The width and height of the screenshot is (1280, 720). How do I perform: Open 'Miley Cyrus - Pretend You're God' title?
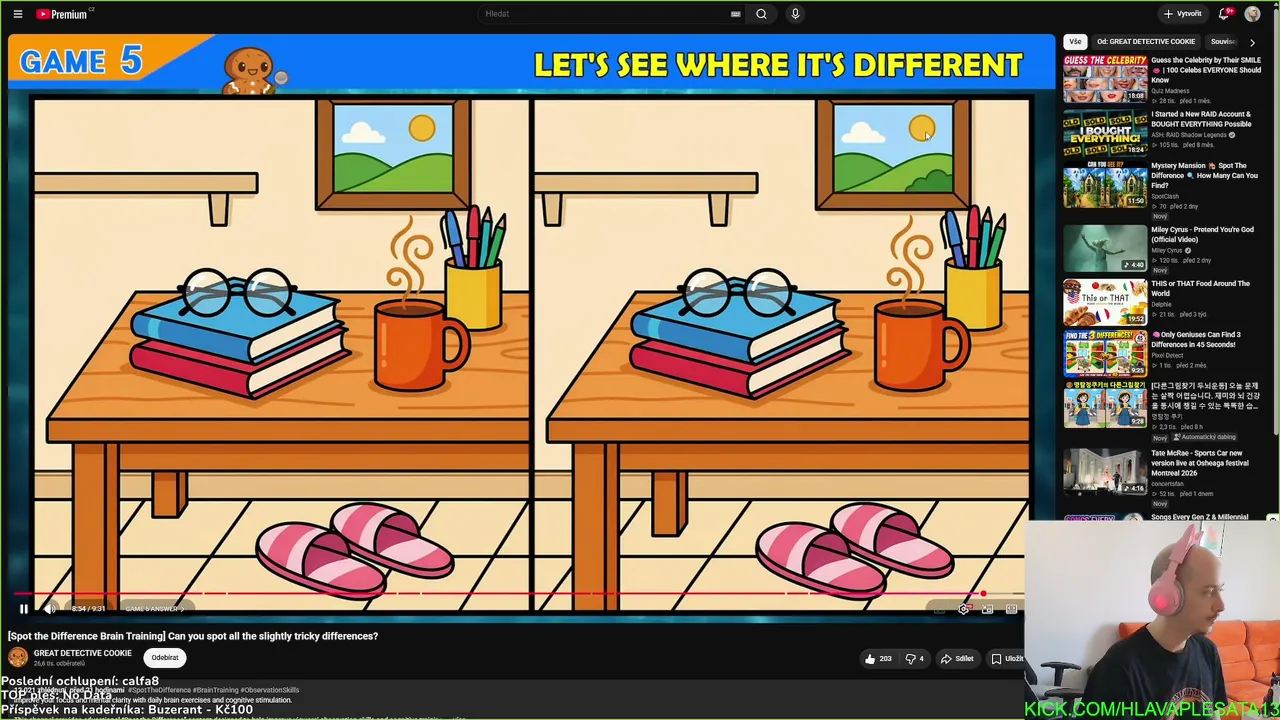1202,234
